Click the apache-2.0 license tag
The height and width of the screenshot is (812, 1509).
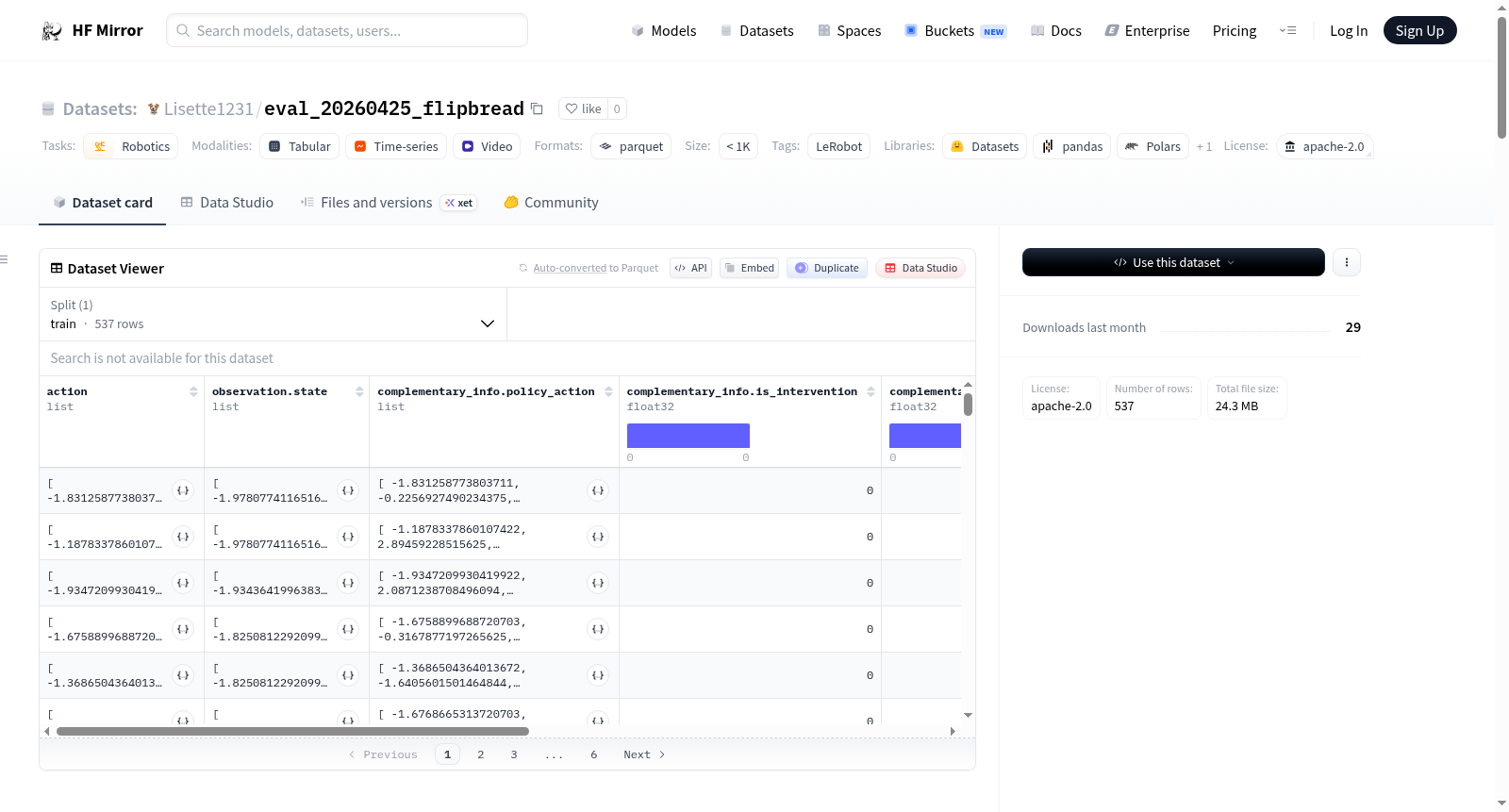coord(1324,146)
